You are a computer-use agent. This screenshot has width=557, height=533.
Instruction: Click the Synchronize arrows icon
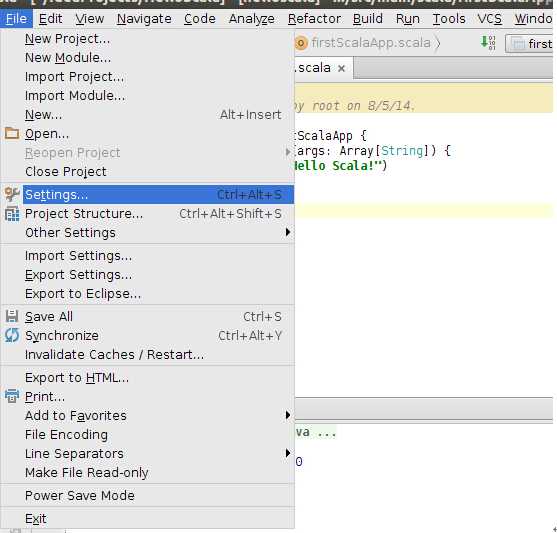point(12,335)
